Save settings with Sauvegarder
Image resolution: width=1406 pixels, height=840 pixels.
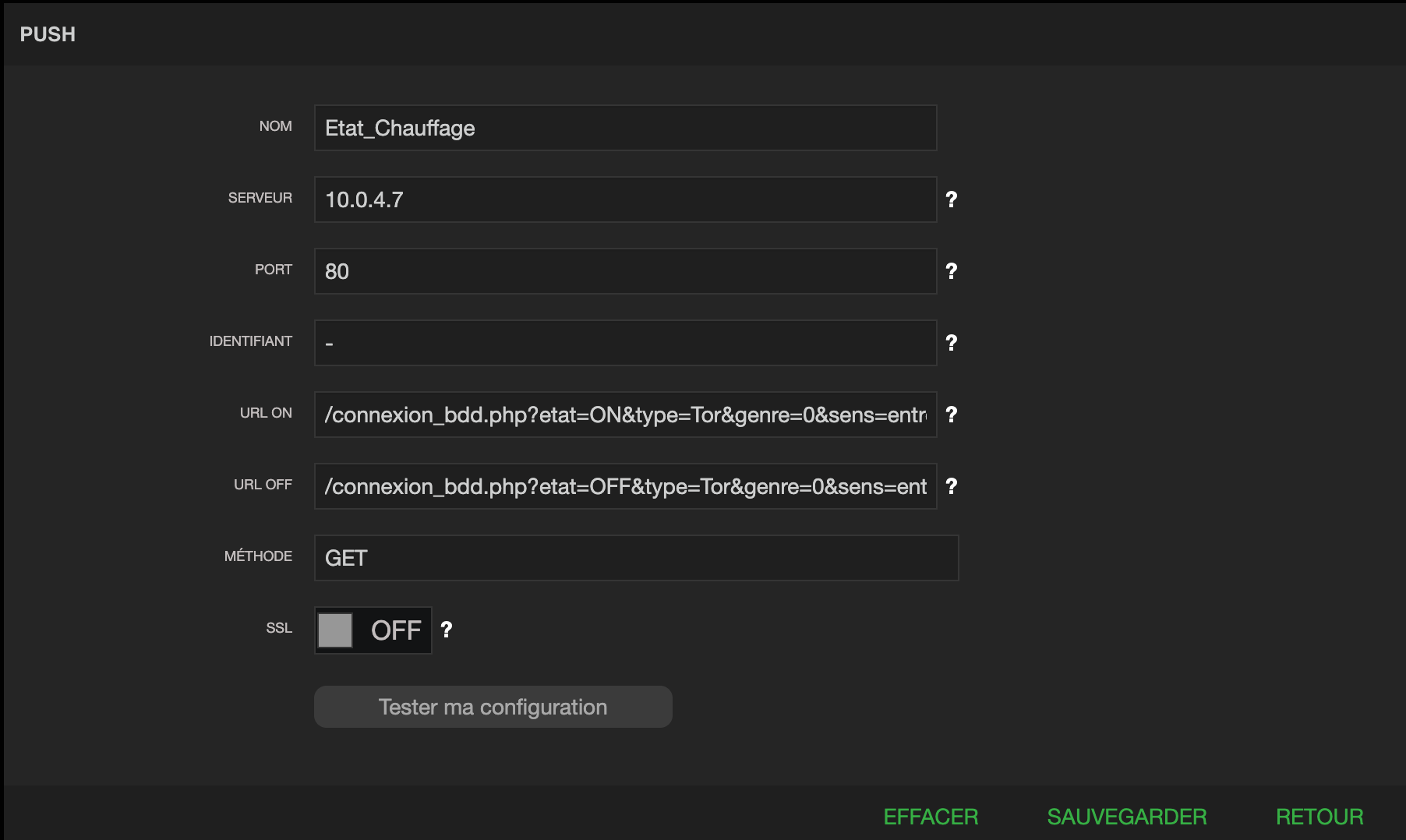point(1126,817)
